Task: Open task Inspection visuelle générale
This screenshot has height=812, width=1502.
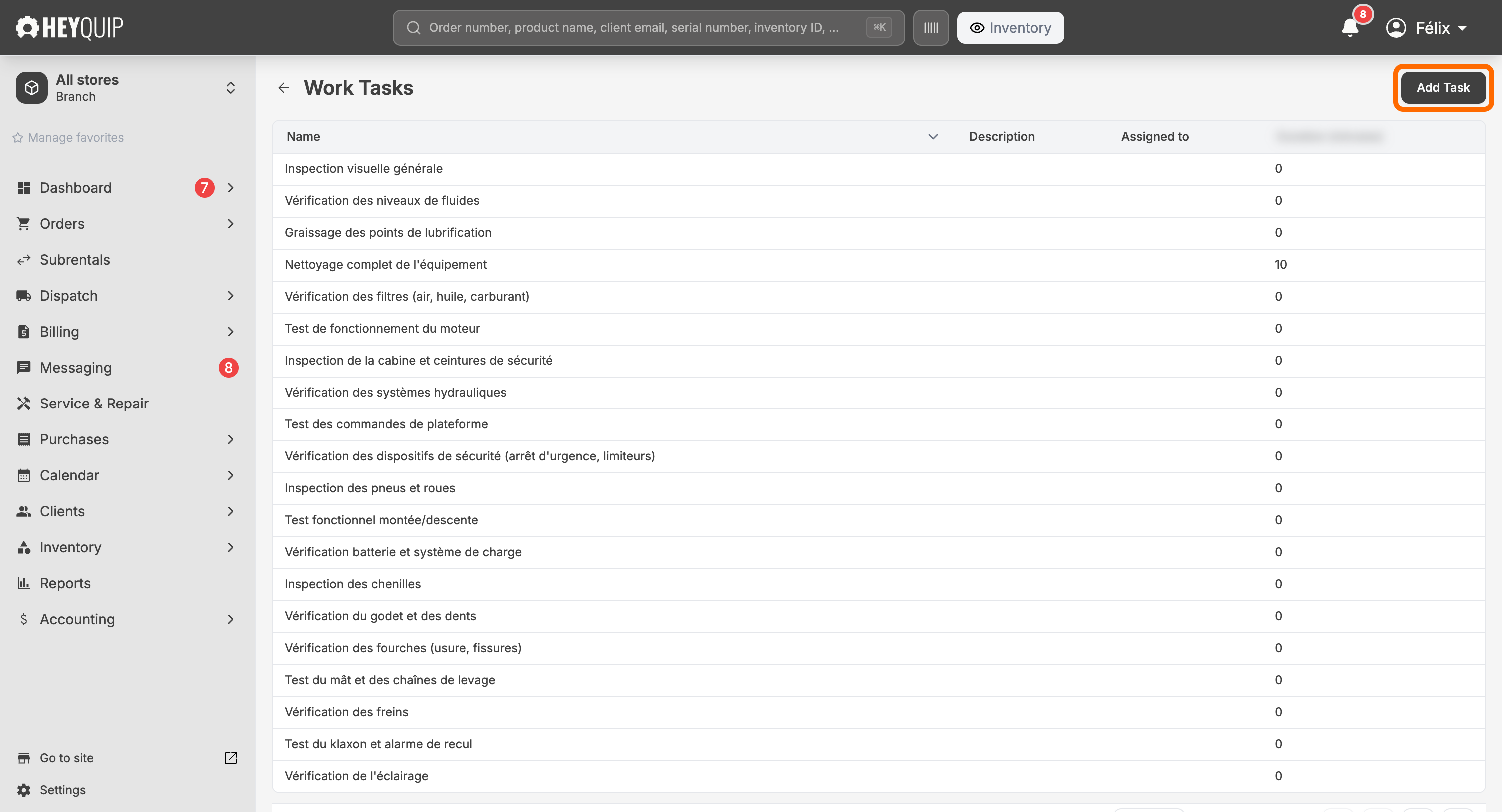Action: click(x=878, y=169)
